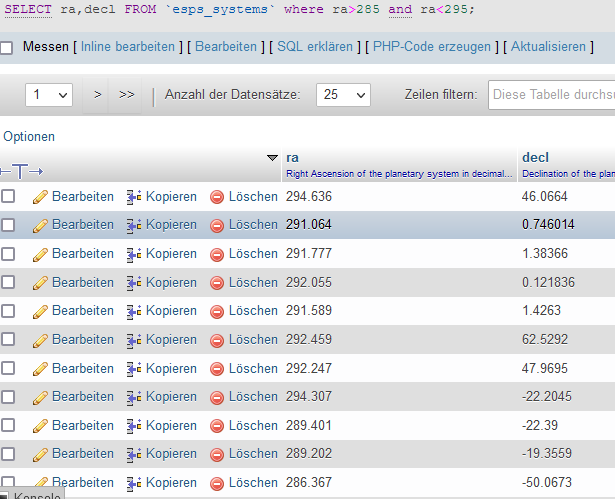
Task: Select checkbox for row 294.636
Action: coord(7,196)
